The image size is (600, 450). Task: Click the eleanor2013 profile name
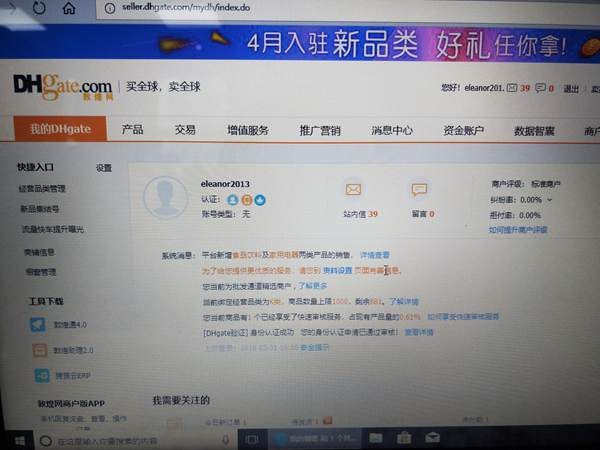[225, 184]
